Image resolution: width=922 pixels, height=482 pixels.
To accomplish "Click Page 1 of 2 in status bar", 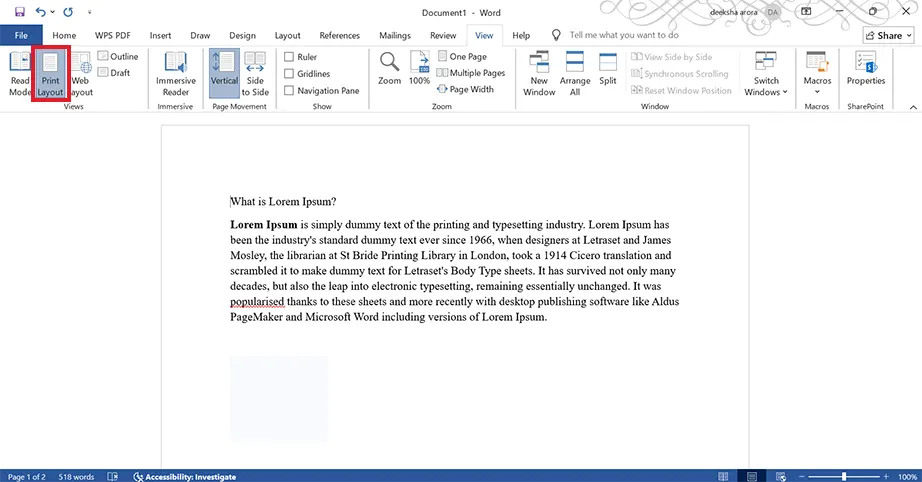I will coord(26,477).
